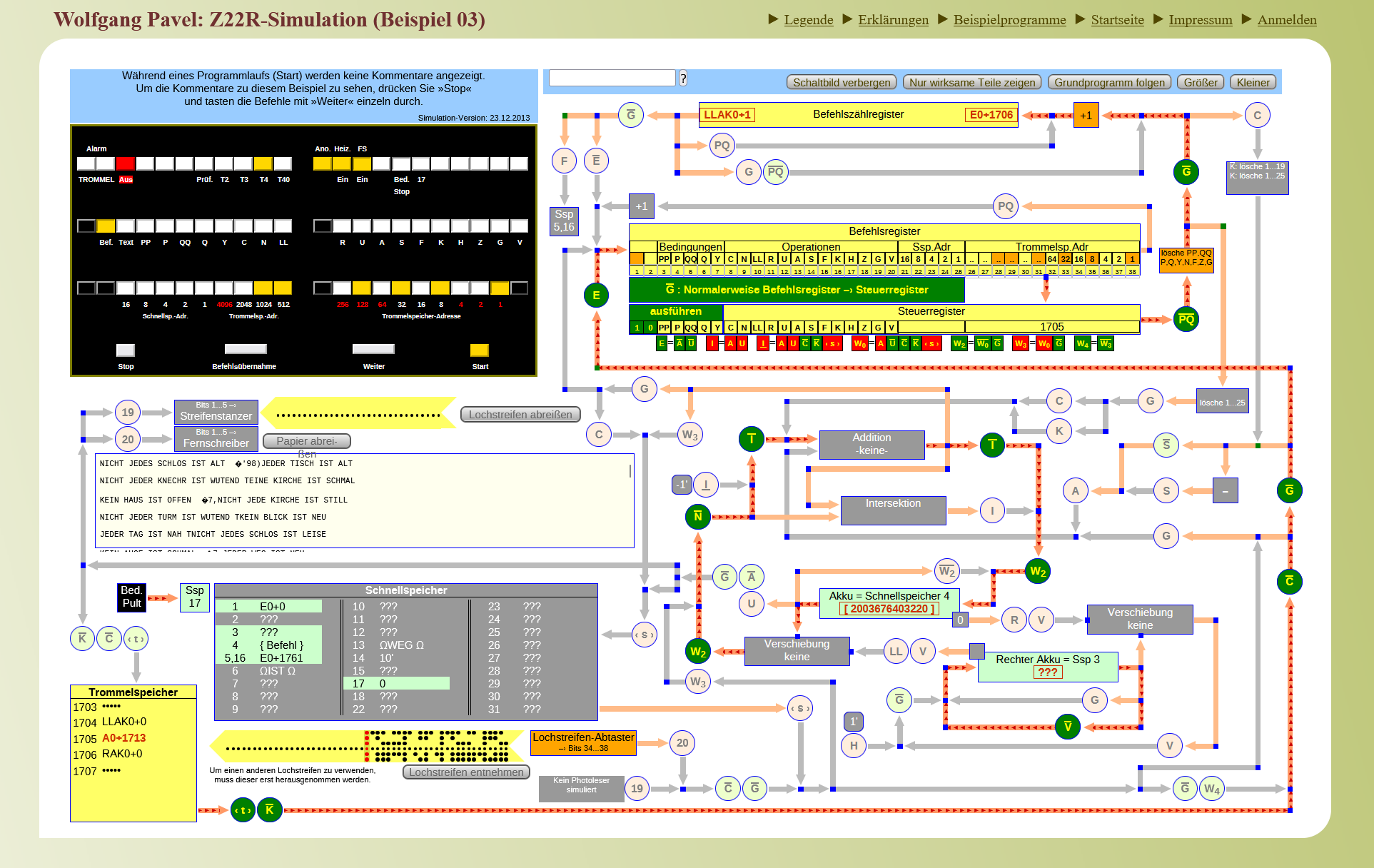Open the Beispielprogramme page

click(1010, 20)
